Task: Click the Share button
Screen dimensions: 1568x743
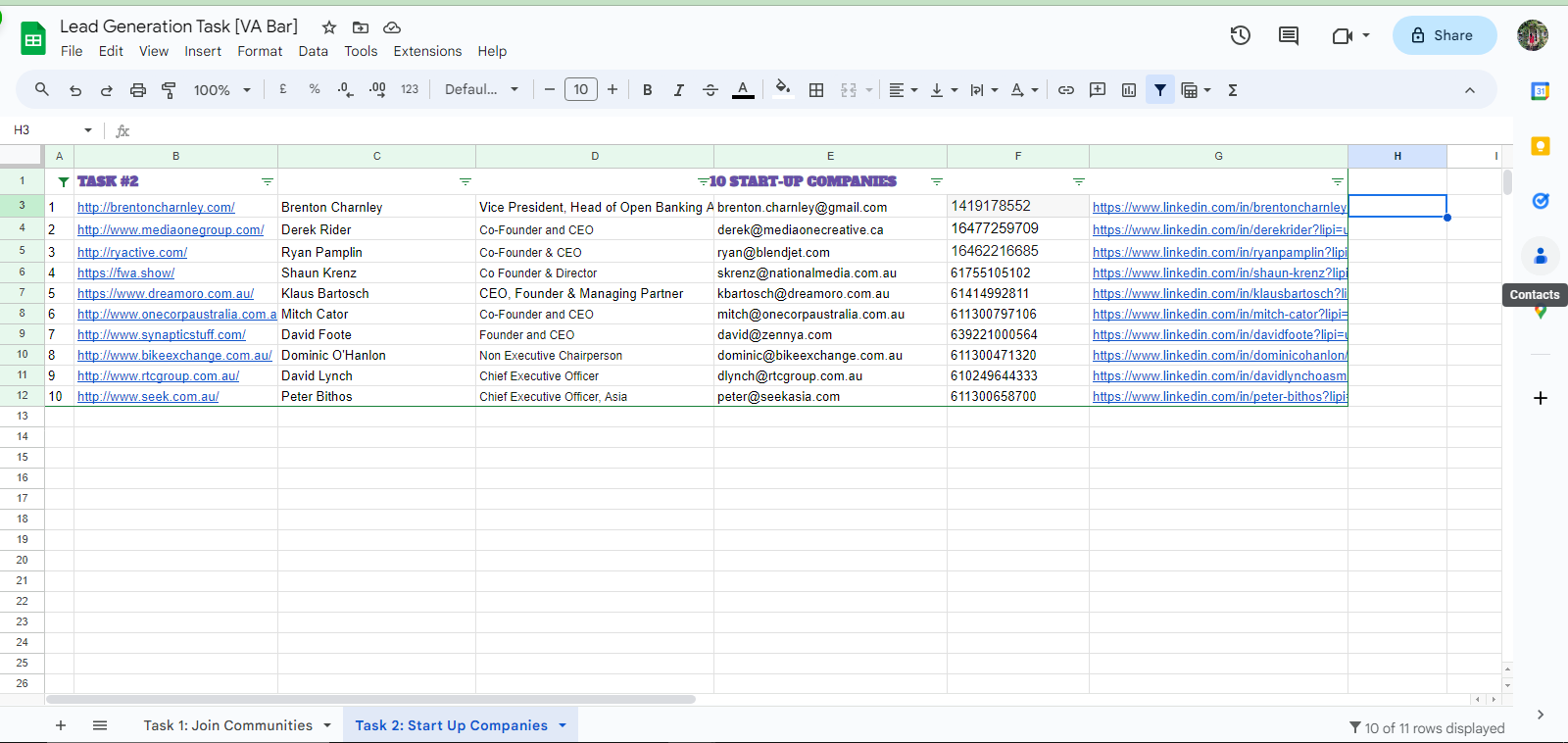Action: tap(1445, 35)
